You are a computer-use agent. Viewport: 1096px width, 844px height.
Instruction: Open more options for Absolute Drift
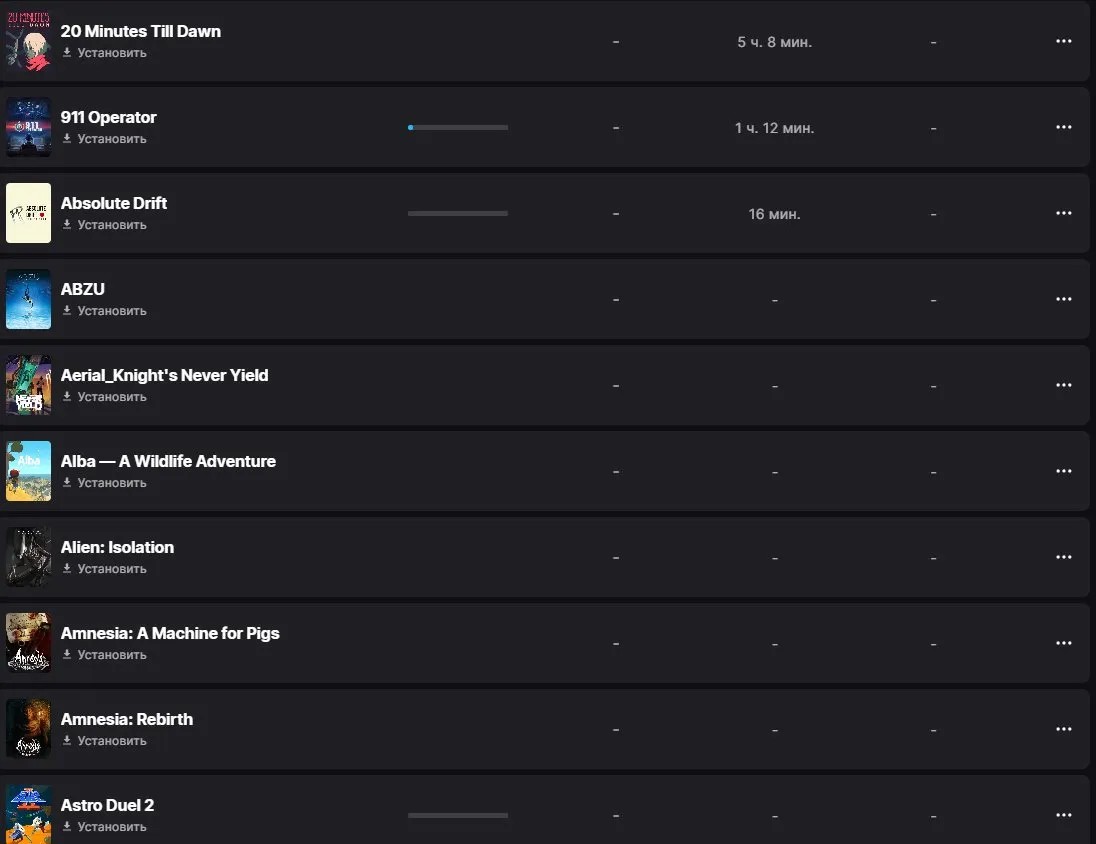[1063, 213]
